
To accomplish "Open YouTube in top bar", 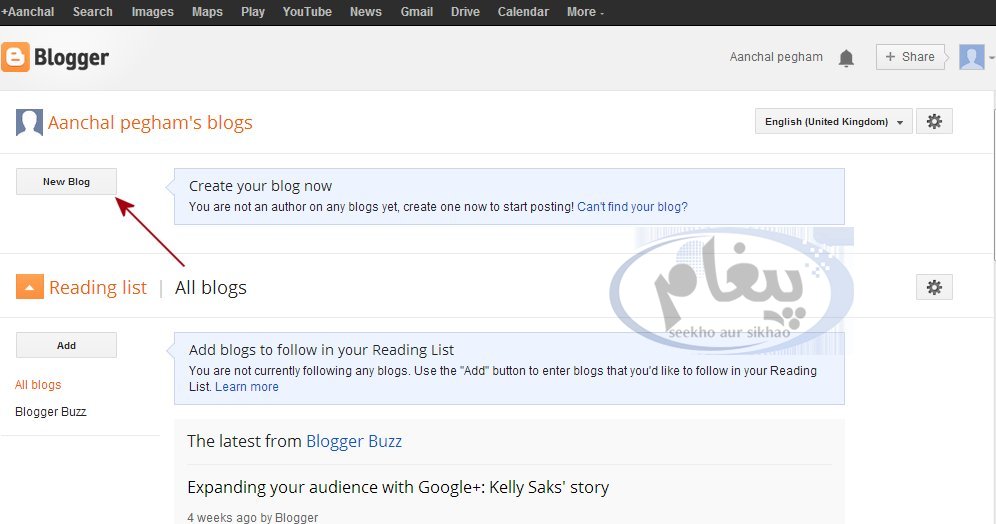I will [307, 11].
